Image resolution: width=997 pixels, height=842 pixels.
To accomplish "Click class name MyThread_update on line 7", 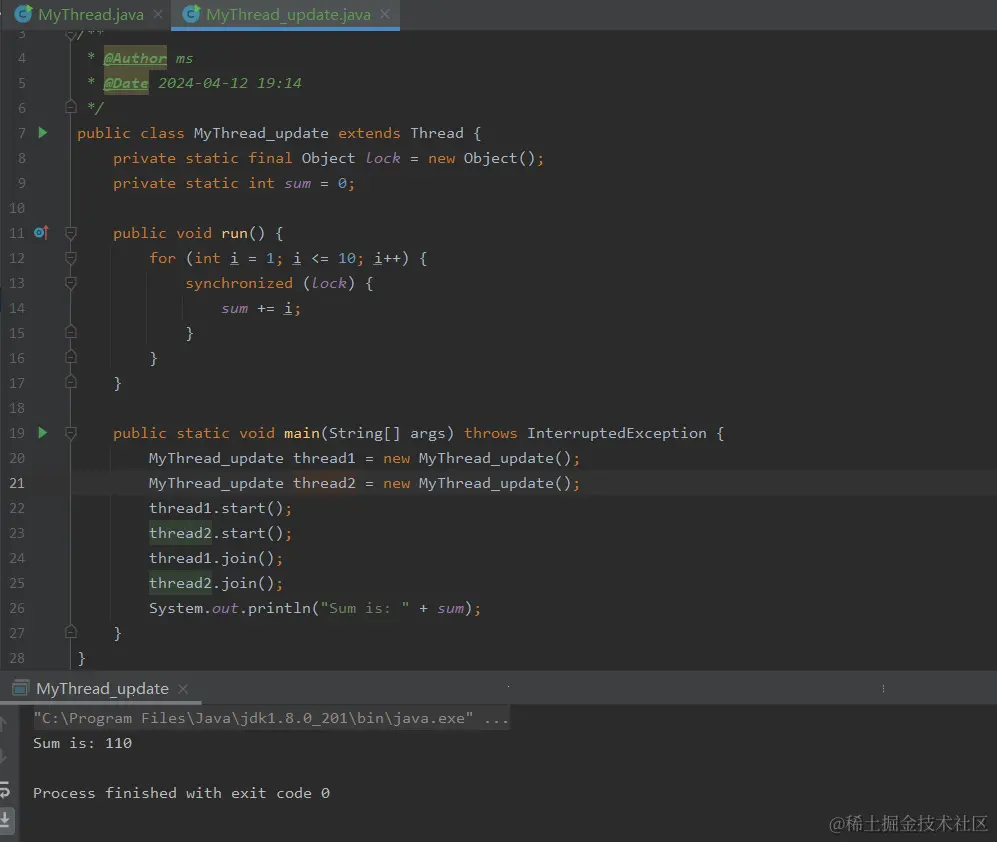I will click(261, 134).
